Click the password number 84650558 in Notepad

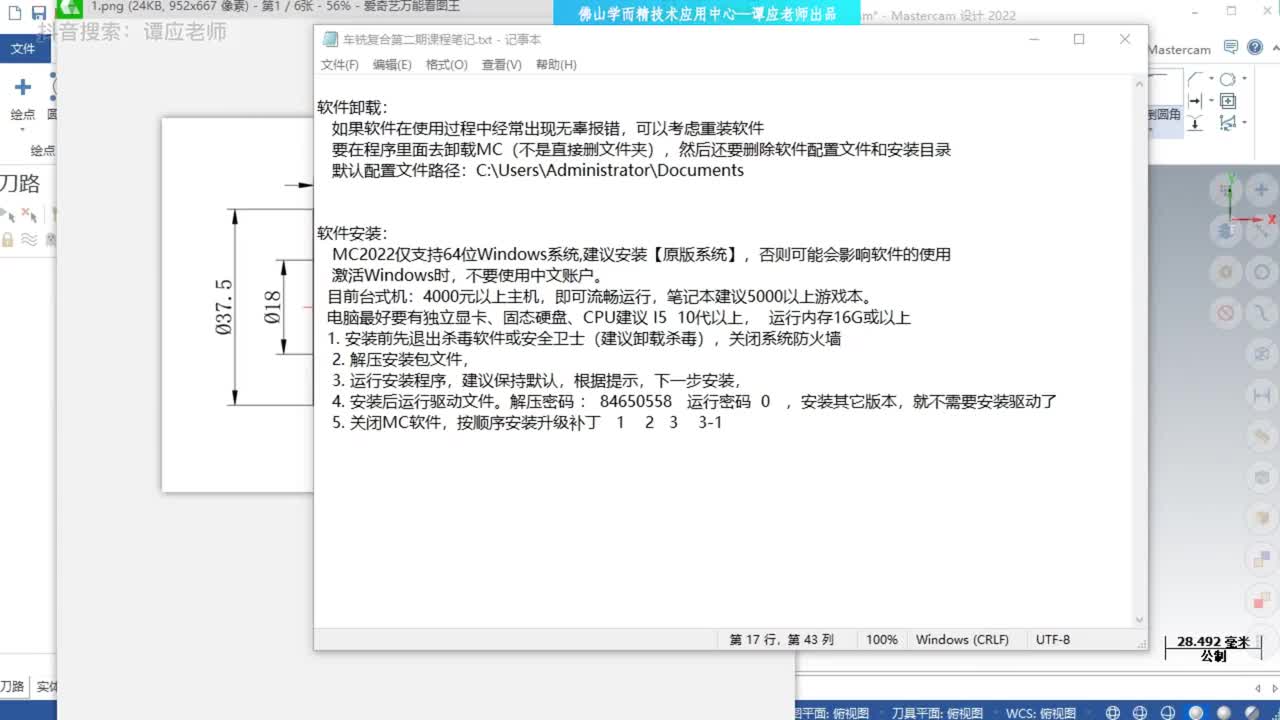pos(636,401)
